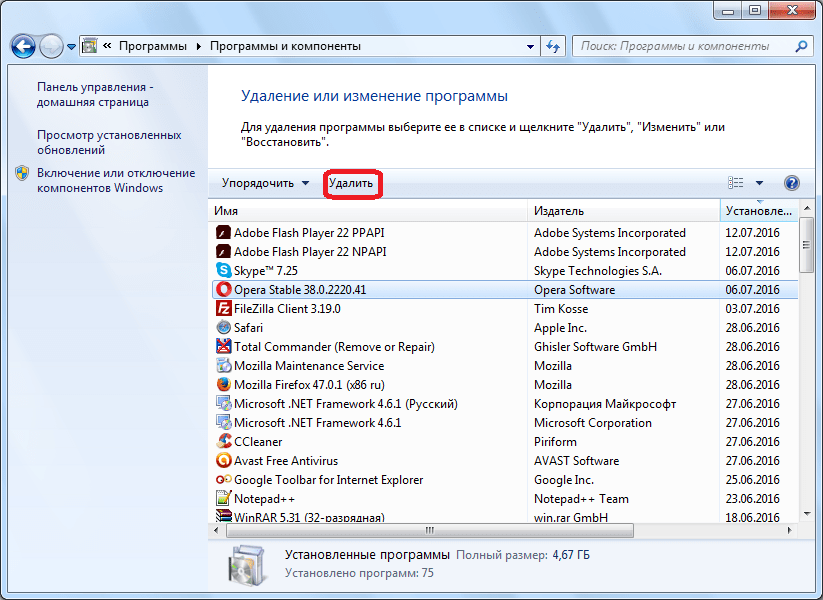Screen dimensions: 823x600
Task: Click the forward navigation arrow
Action: (51, 46)
